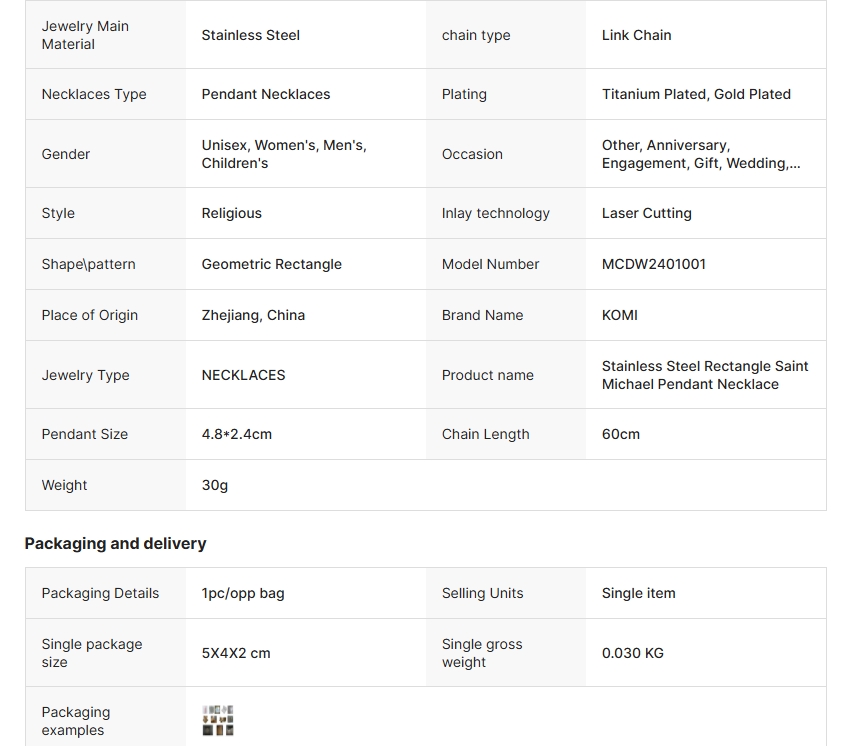The height and width of the screenshot is (746, 867).
Task: Select the Stainless Steel material value
Action: coord(250,35)
